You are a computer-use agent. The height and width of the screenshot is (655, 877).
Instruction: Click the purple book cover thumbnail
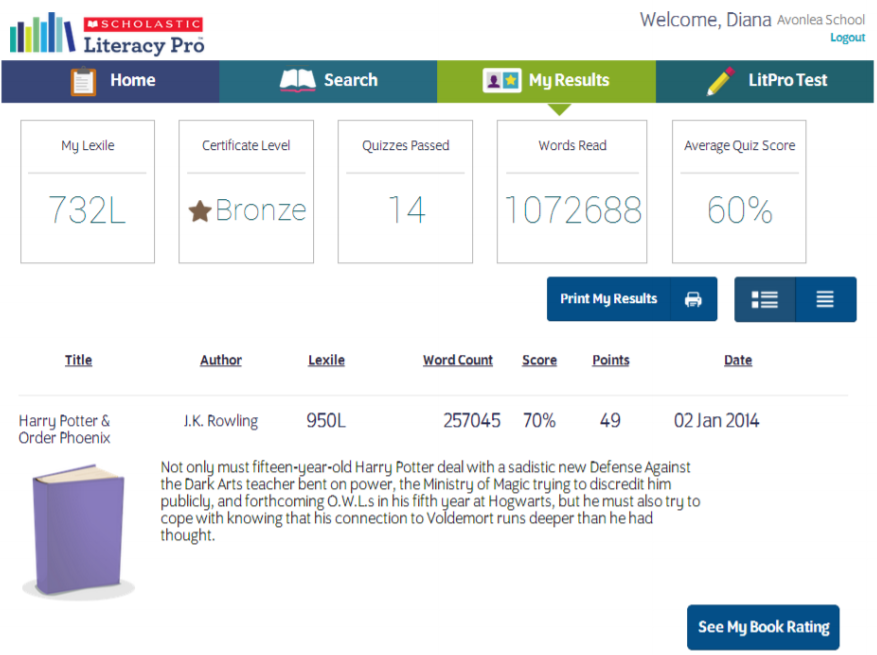78,530
